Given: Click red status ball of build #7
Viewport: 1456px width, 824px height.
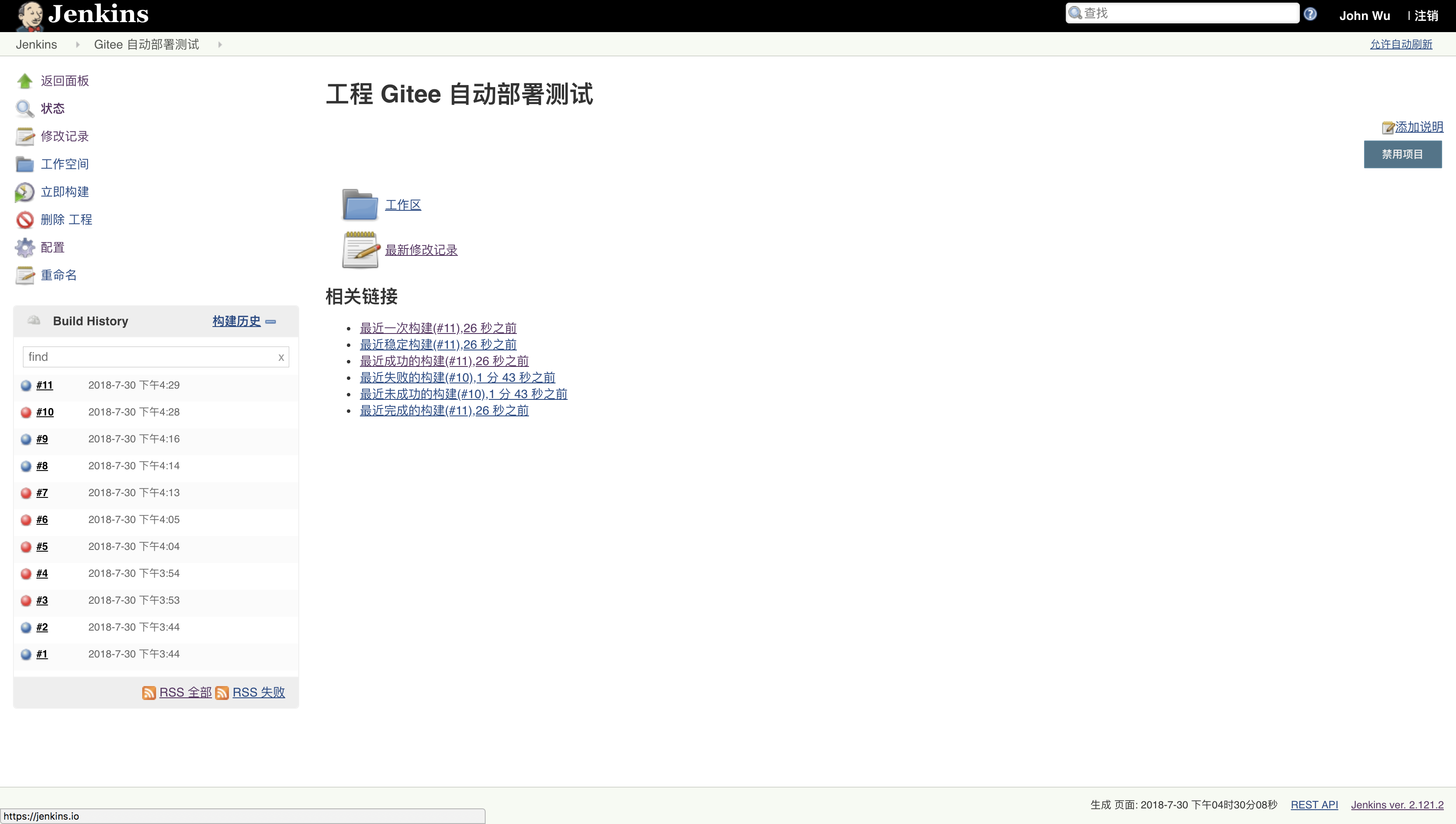Looking at the screenshot, I should click(x=26, y=493).
